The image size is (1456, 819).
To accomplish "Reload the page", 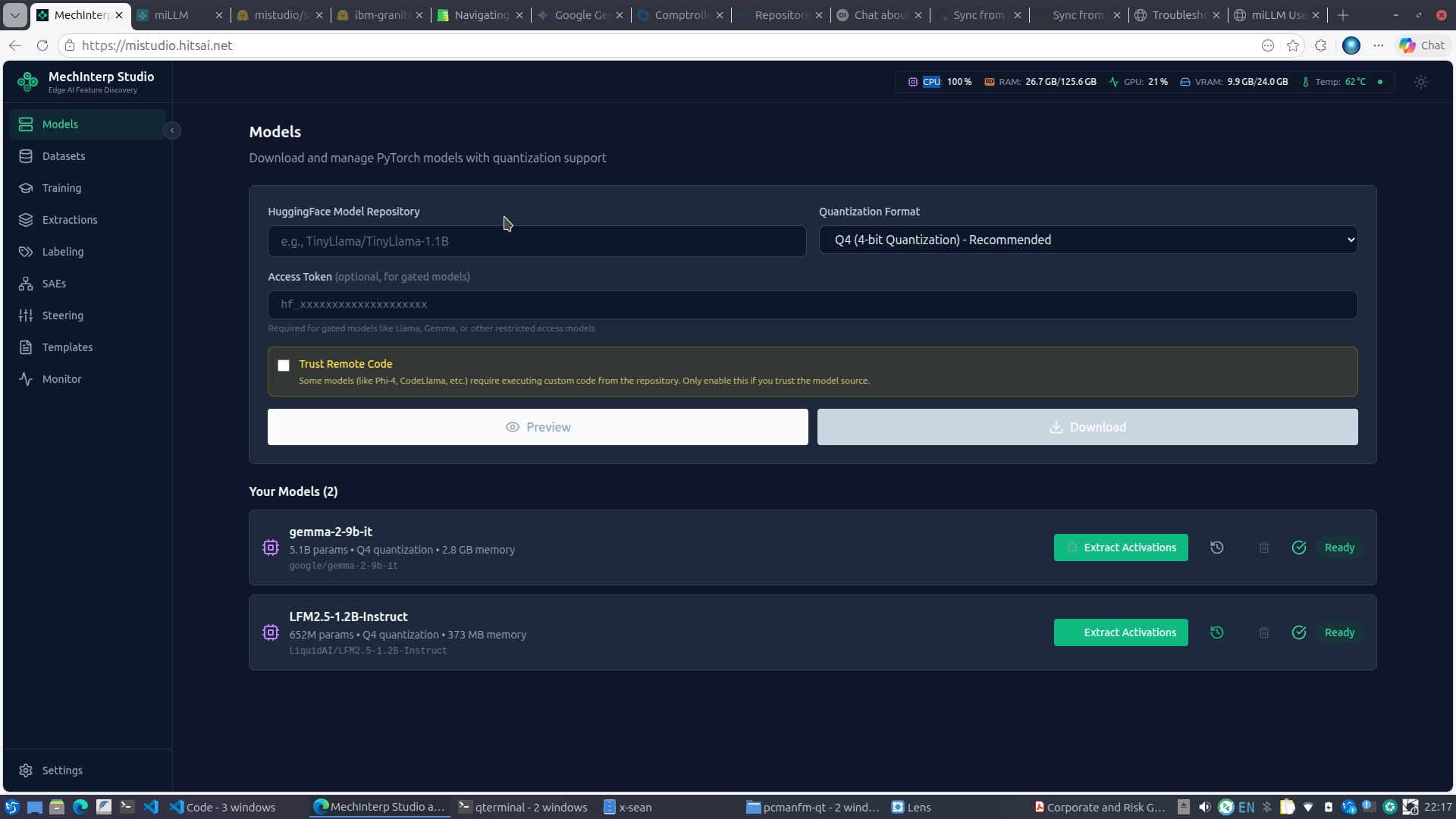I will pyautogui.click(x=42, y=45).
